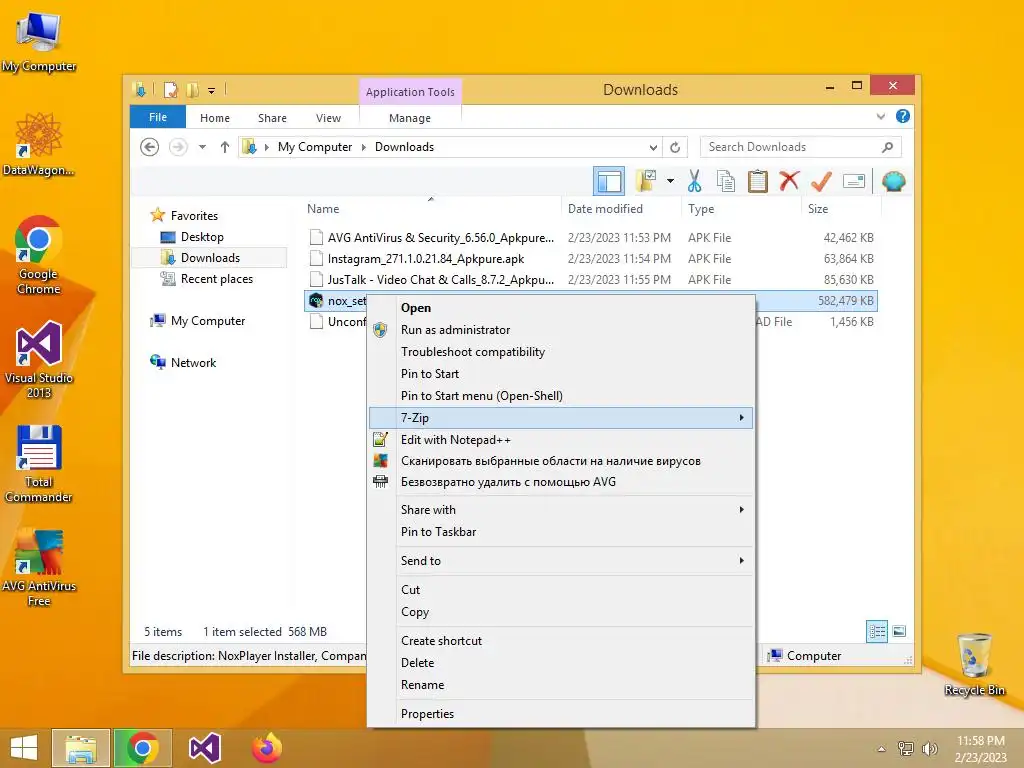The height and width of the screenshot is (768, 1024).
Task: Open the Windows Start button
Action: (x=24, y=748)
